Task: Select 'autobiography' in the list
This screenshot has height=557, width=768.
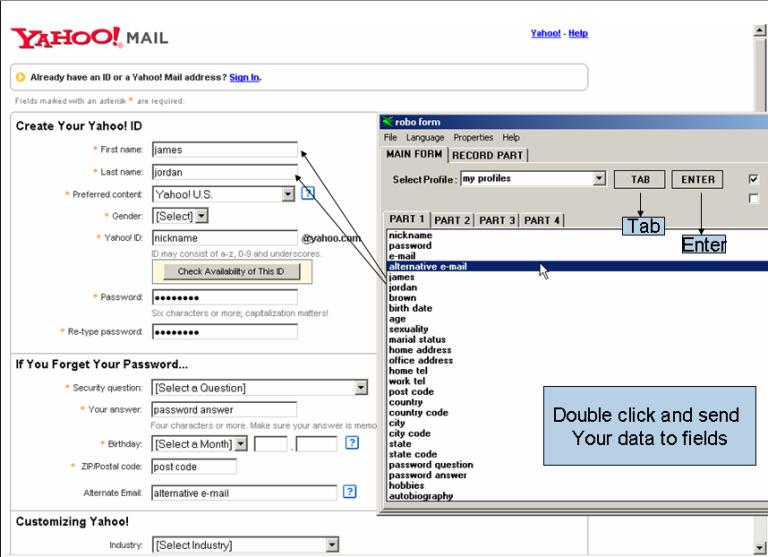Action: tap(421, 496)
